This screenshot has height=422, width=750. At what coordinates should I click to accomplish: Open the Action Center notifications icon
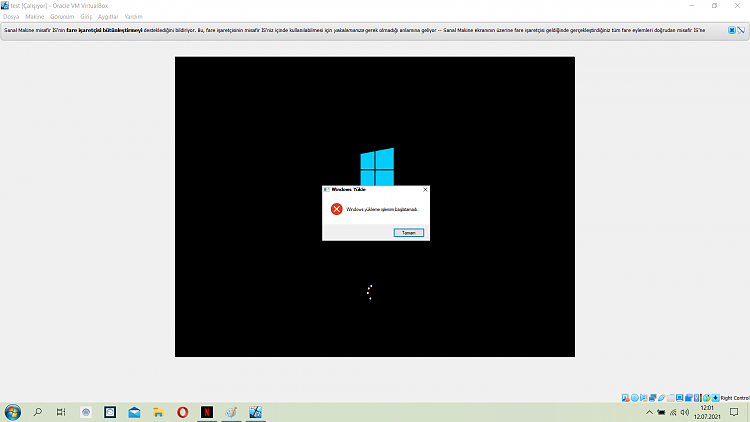coord(734,412)
